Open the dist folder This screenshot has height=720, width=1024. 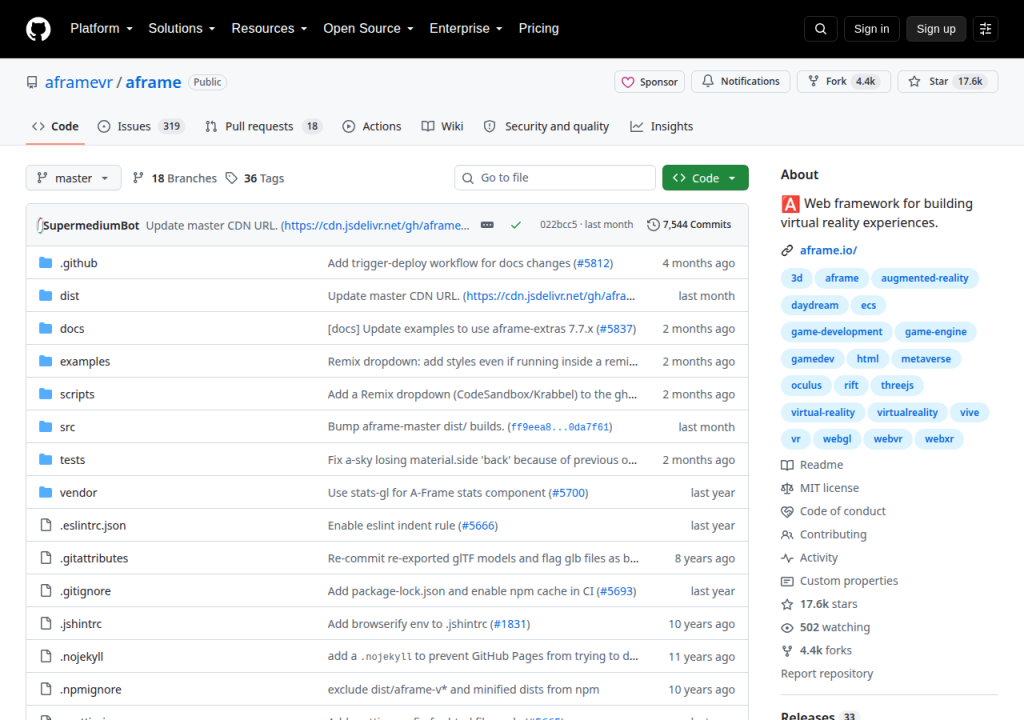point(69,295)
